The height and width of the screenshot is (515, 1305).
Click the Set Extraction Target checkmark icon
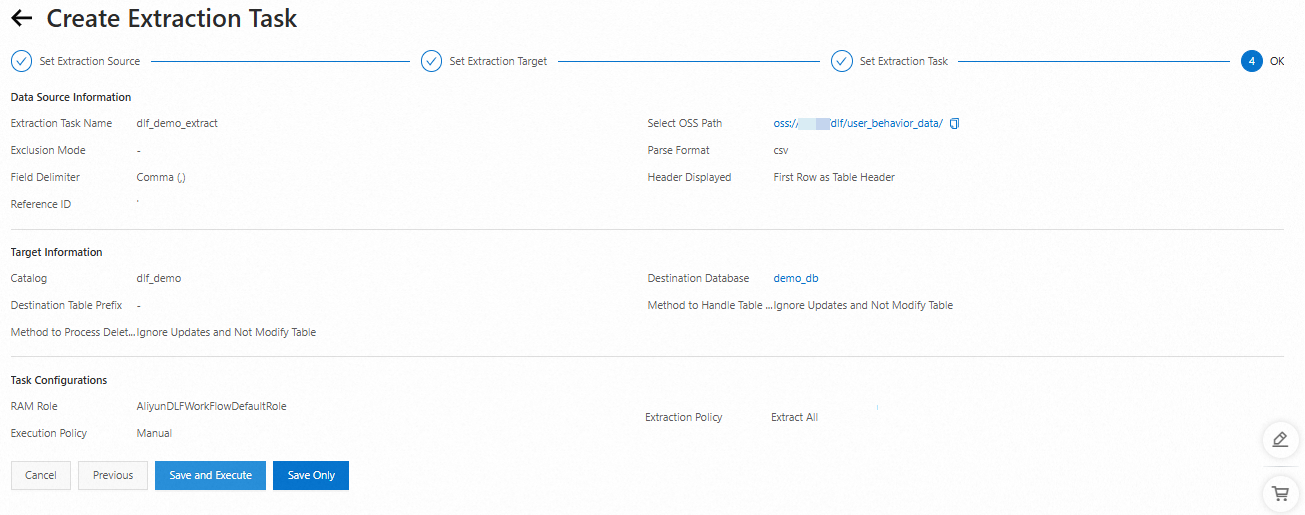[x=431, y=61]
